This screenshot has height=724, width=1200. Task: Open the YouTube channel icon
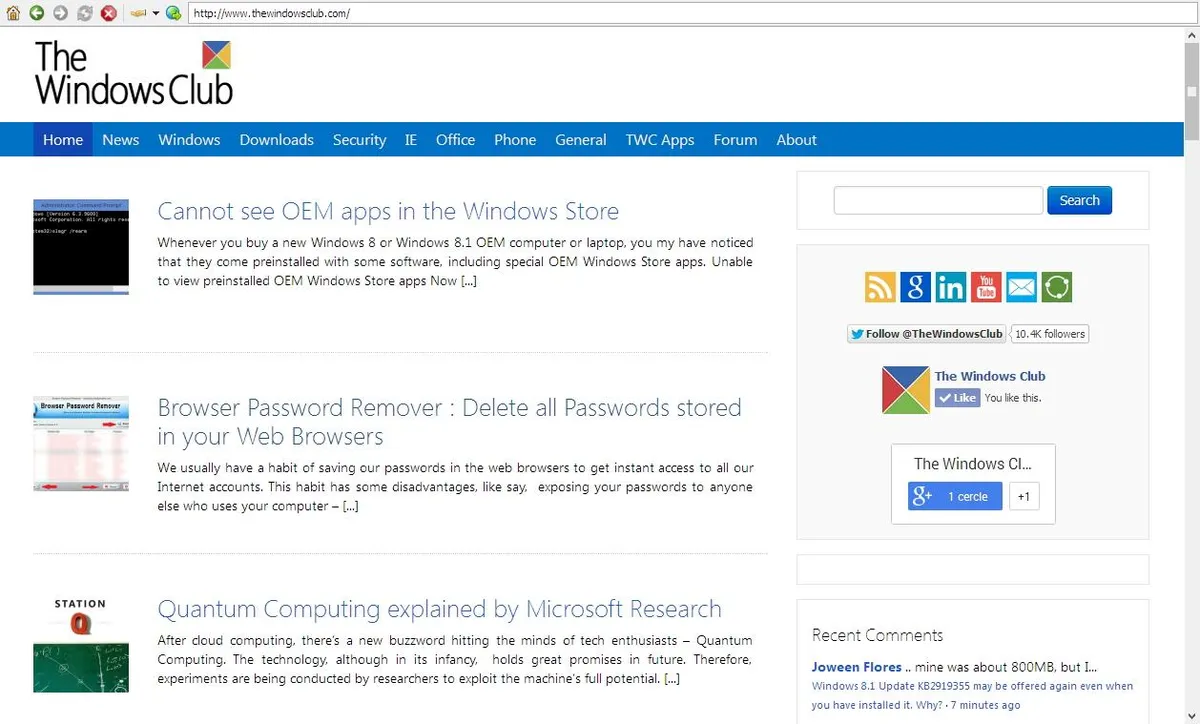[x=985, y=287]
